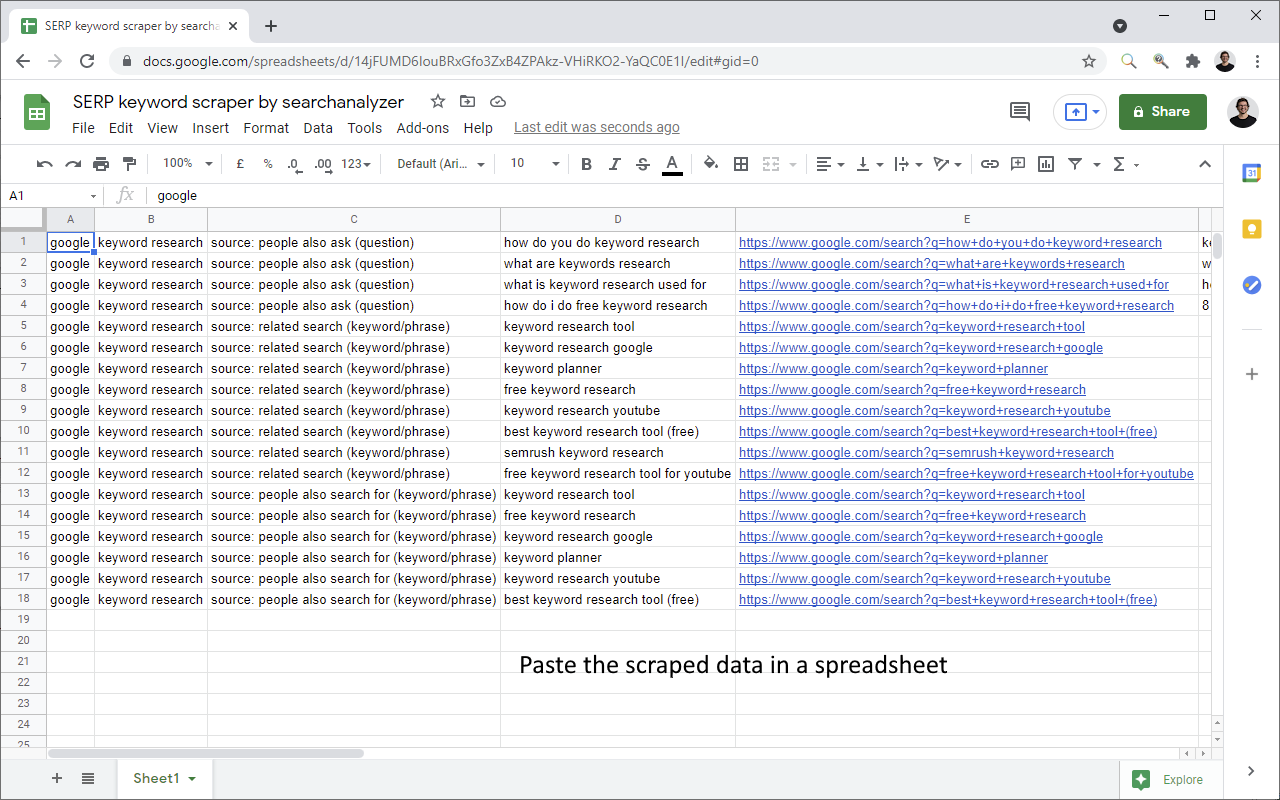Viewport: 1280px width, 800px height.
Task: Open the Add-ons menu
Action: [x=423, y=128]
